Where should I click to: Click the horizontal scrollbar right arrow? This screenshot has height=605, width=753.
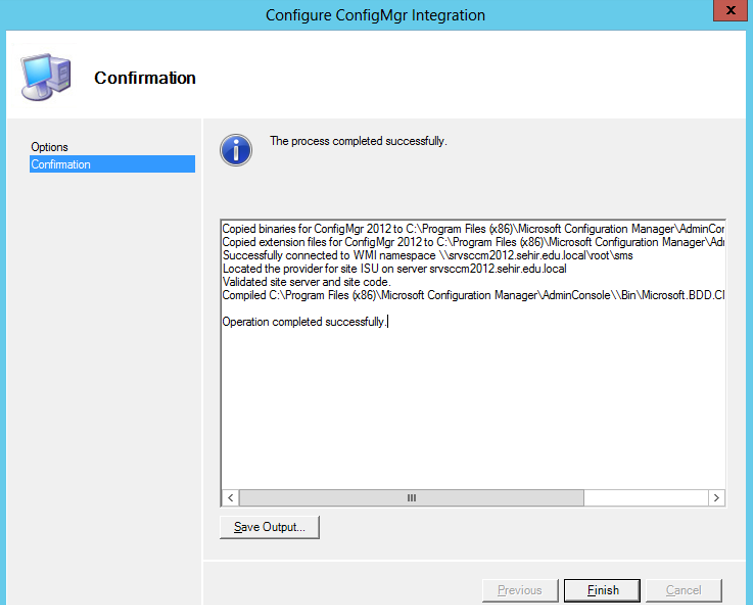click(x=717, y=498)
